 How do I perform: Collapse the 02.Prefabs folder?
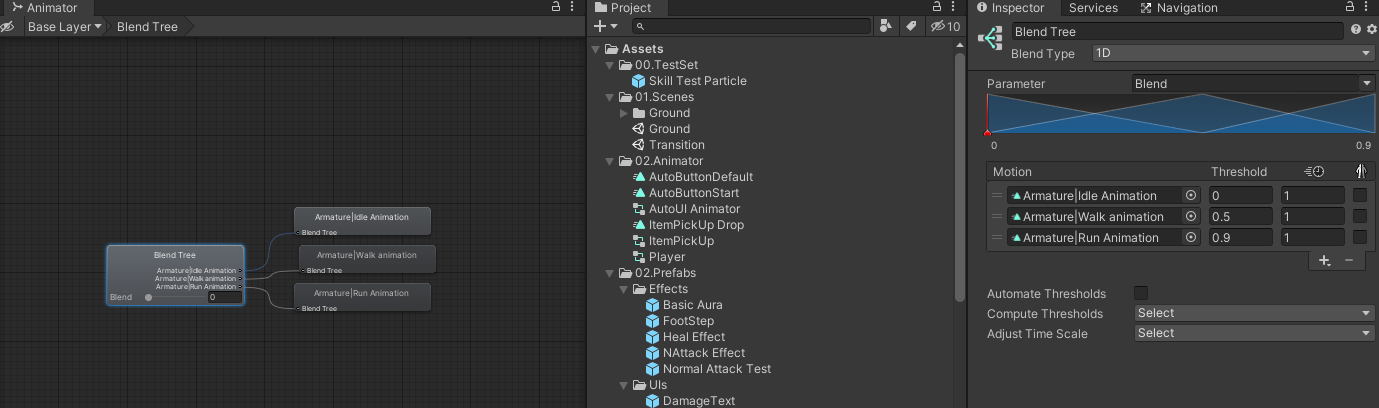tap(610, 273)
